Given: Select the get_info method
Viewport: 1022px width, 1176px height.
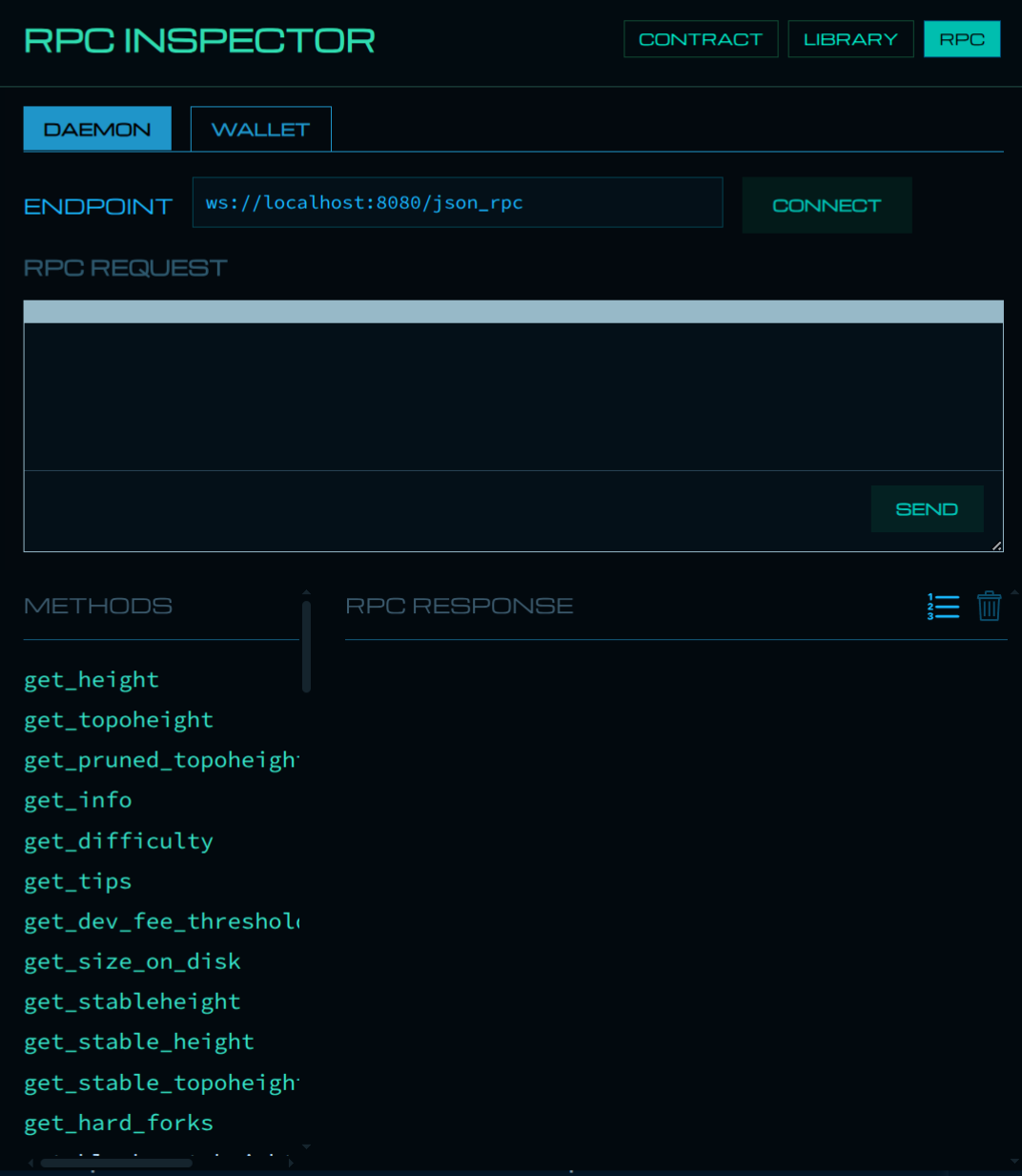Looking at the screenshot, I should click(x=78, y=800).
